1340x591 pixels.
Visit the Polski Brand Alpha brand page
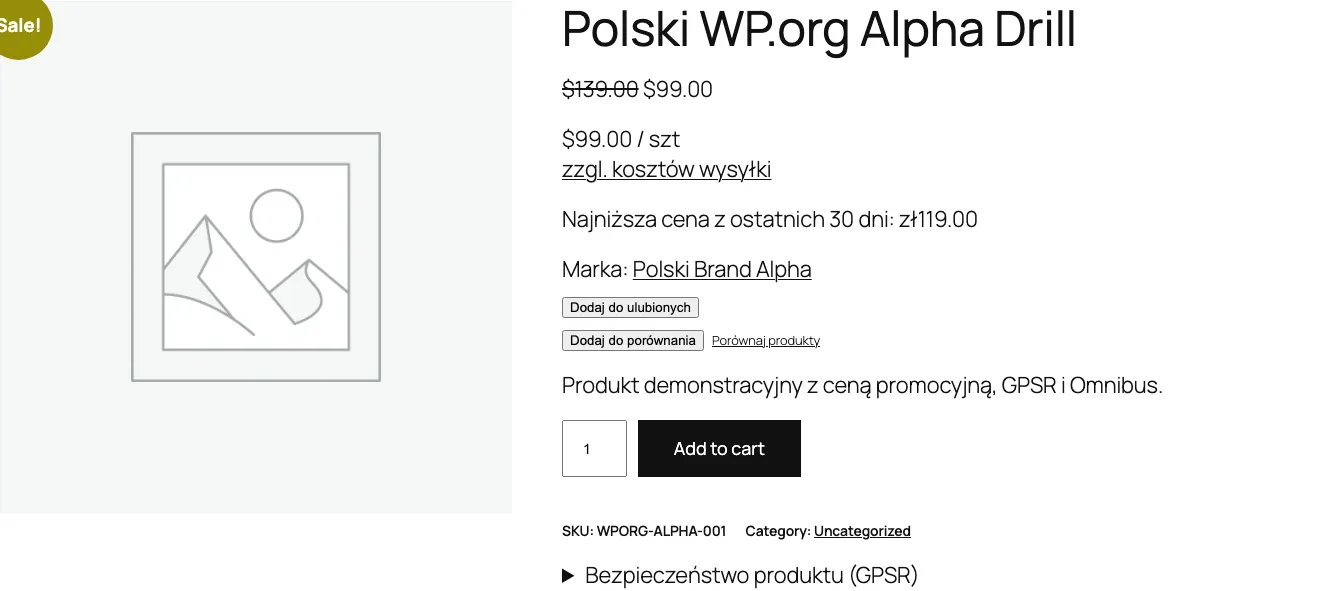[721, 269]
